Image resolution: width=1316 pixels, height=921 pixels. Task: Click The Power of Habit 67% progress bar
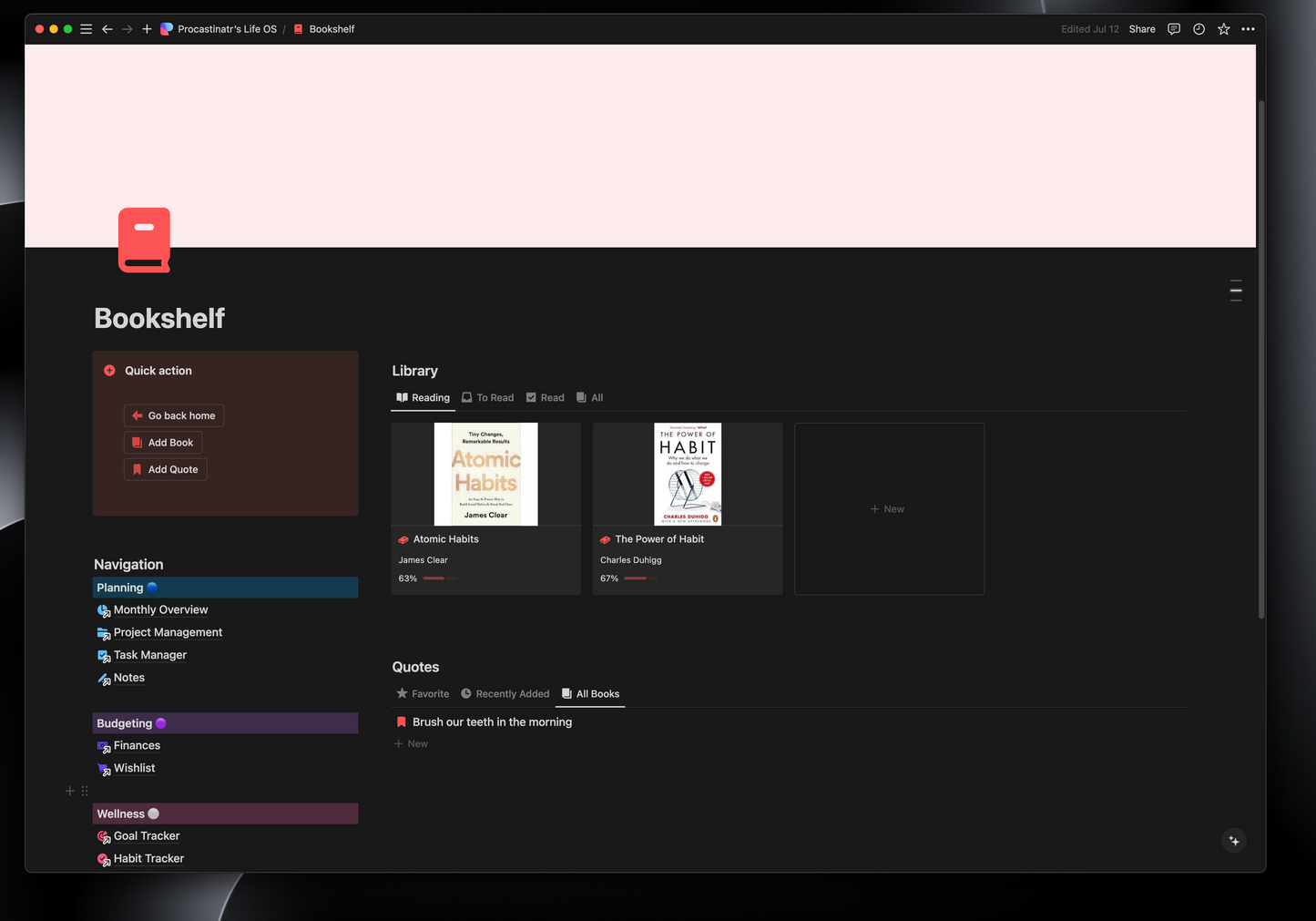tap(640, 578)
